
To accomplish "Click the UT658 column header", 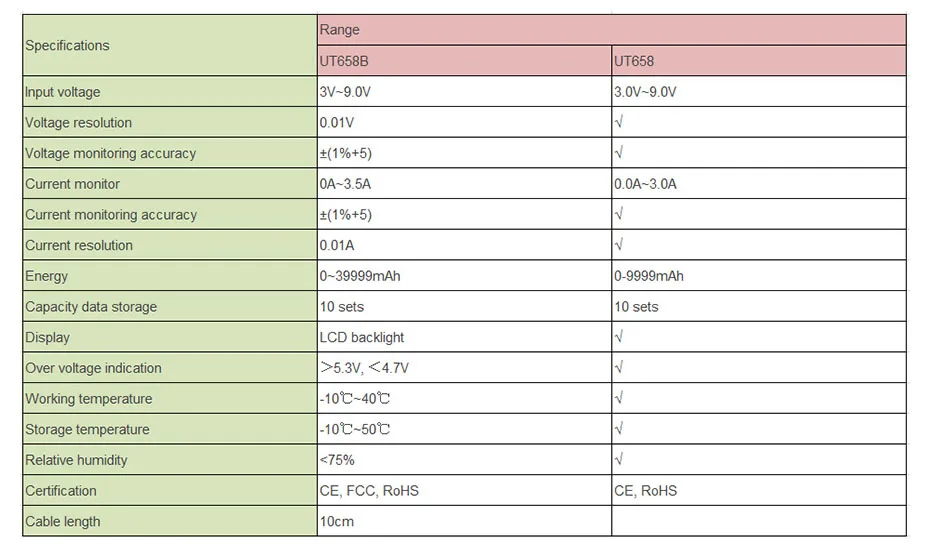I will [759, 61].
